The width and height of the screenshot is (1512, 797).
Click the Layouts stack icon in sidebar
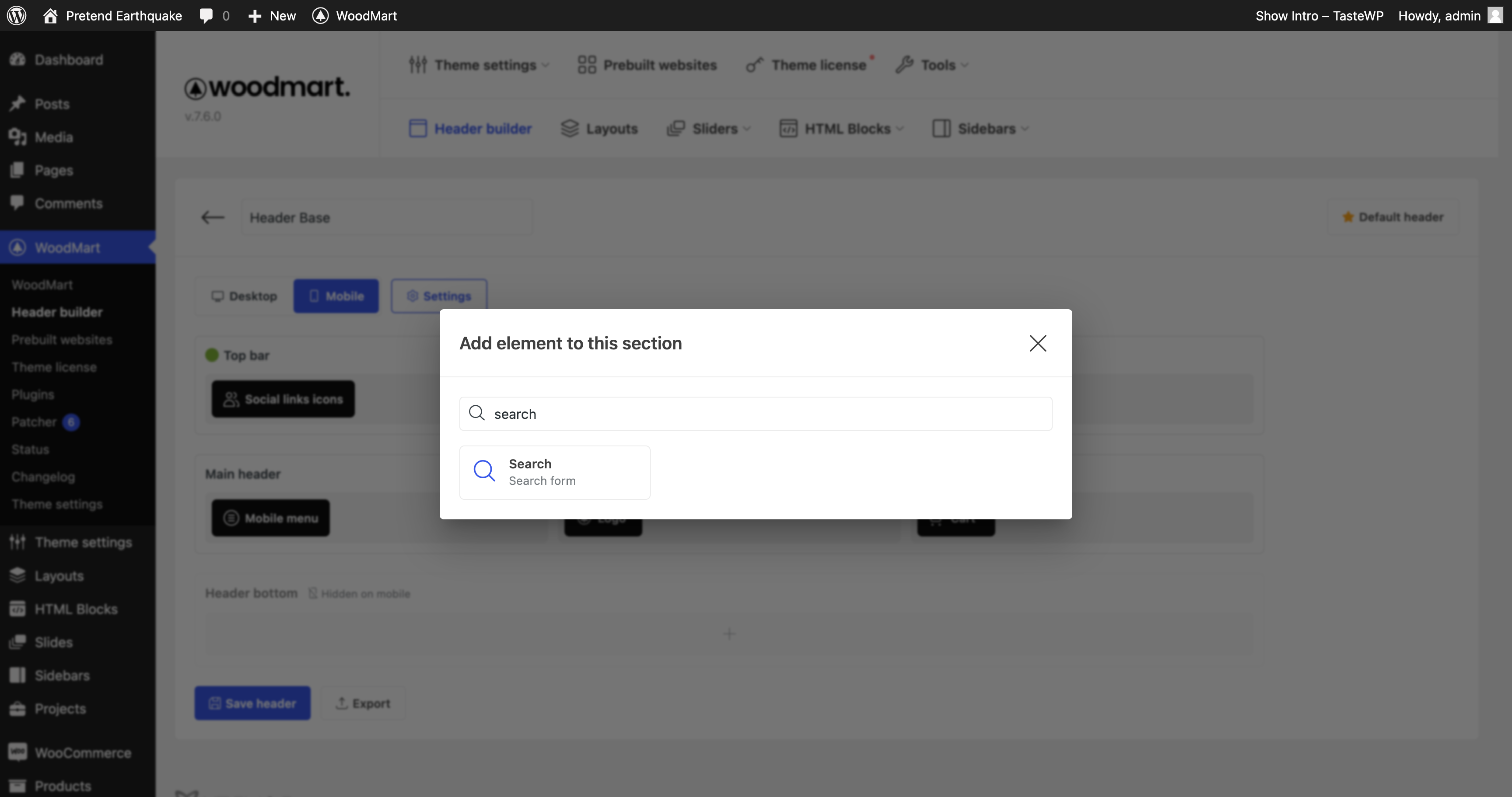pos(18,576)
